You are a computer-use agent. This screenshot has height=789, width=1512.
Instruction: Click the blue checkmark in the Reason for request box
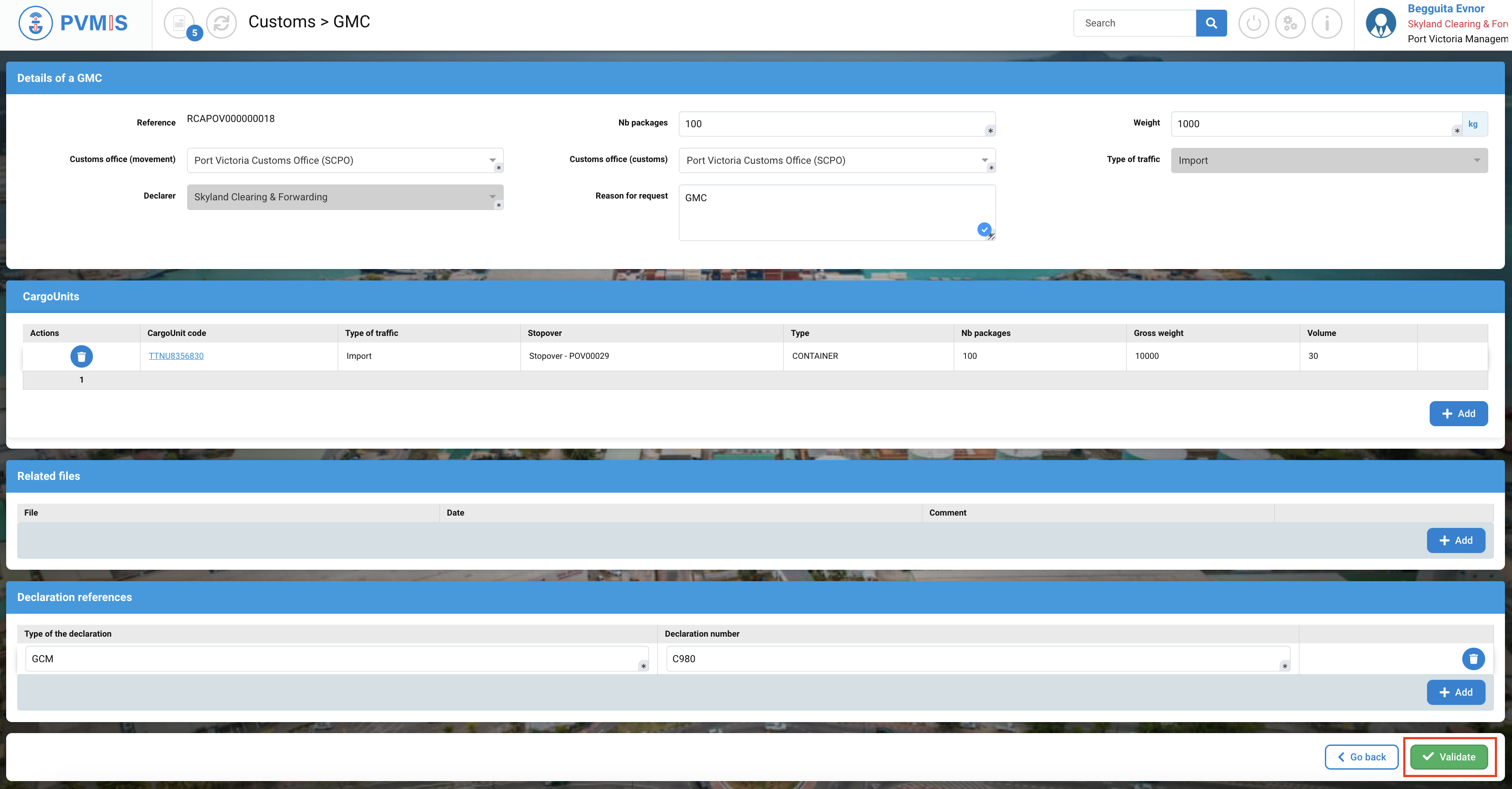click(x=985, y=229)
